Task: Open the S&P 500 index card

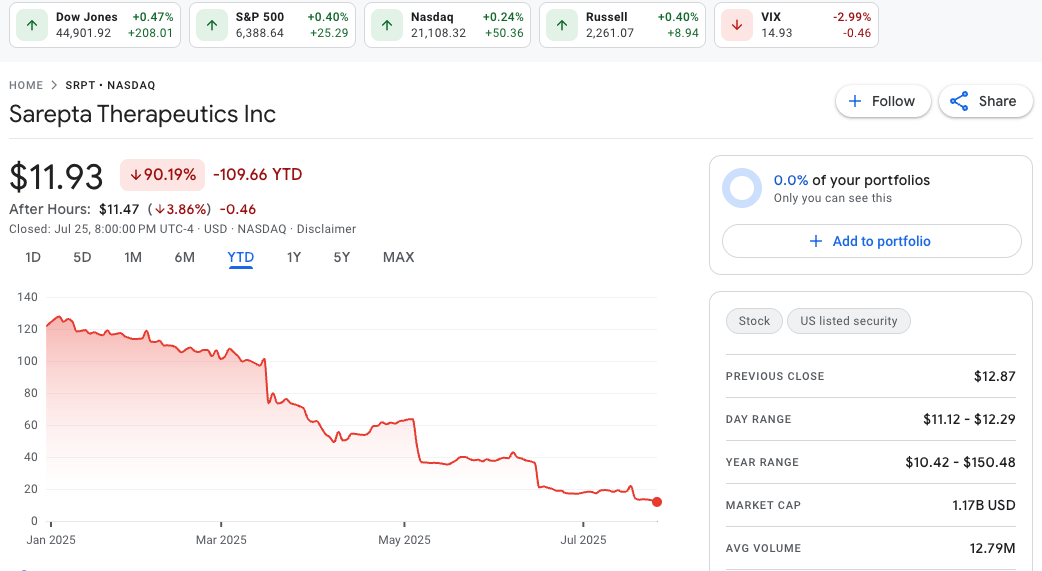Action: (272, 25)
